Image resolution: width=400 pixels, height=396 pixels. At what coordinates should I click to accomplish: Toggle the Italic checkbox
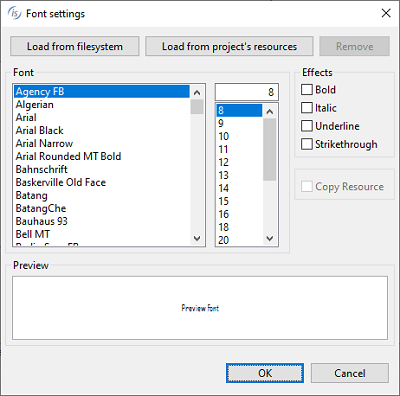coord(307,108)
